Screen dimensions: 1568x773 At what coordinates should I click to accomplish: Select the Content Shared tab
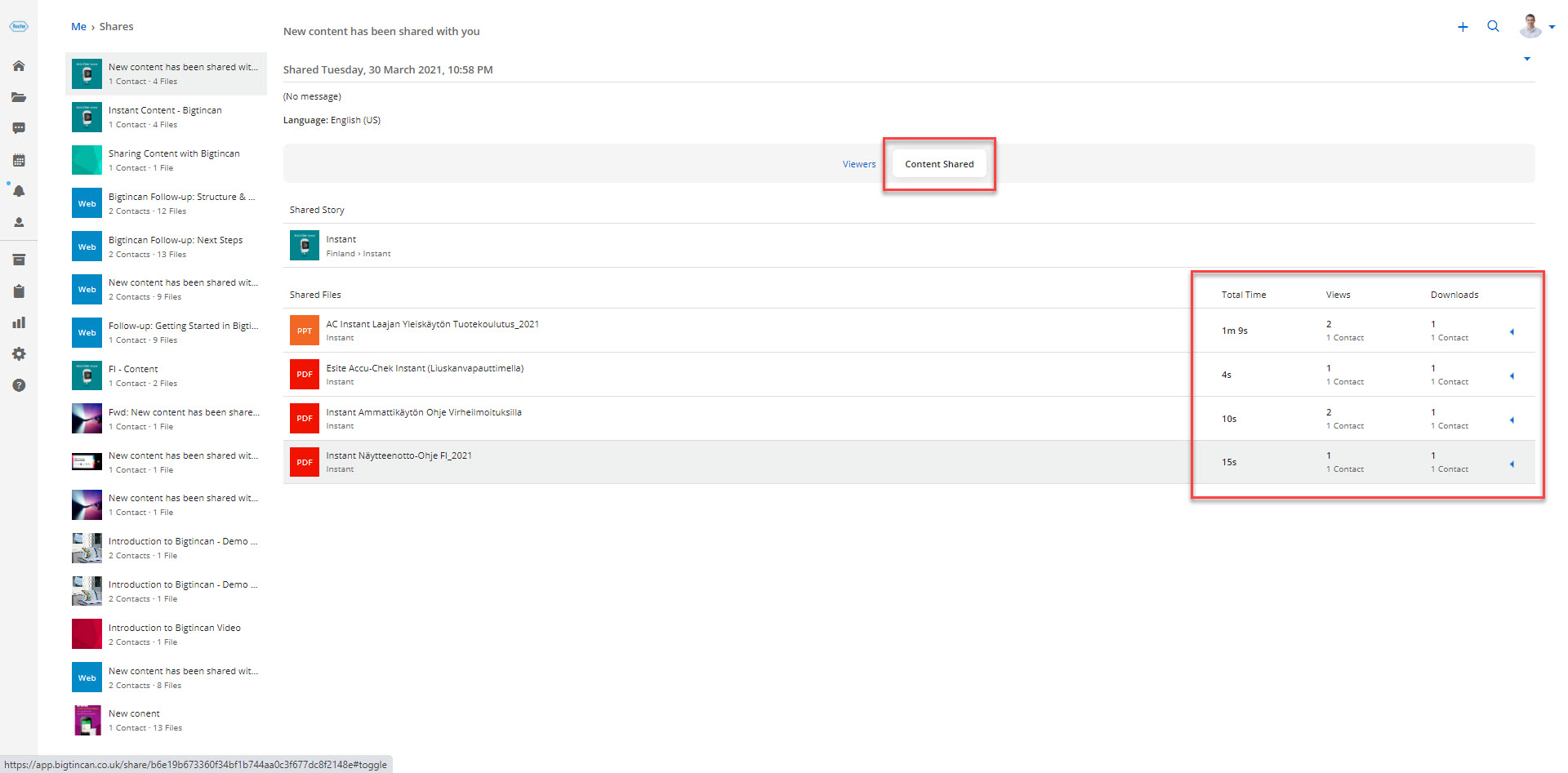coord(939,164)
